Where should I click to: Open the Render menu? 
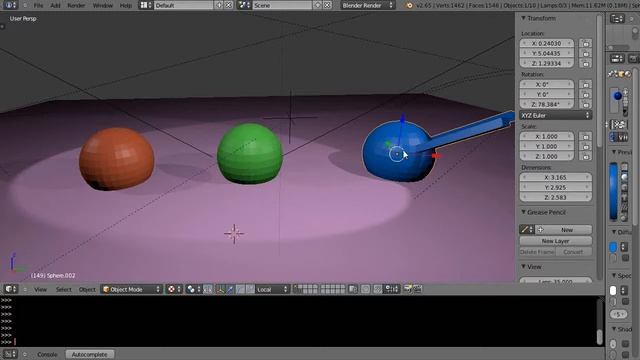pos(76,5)
